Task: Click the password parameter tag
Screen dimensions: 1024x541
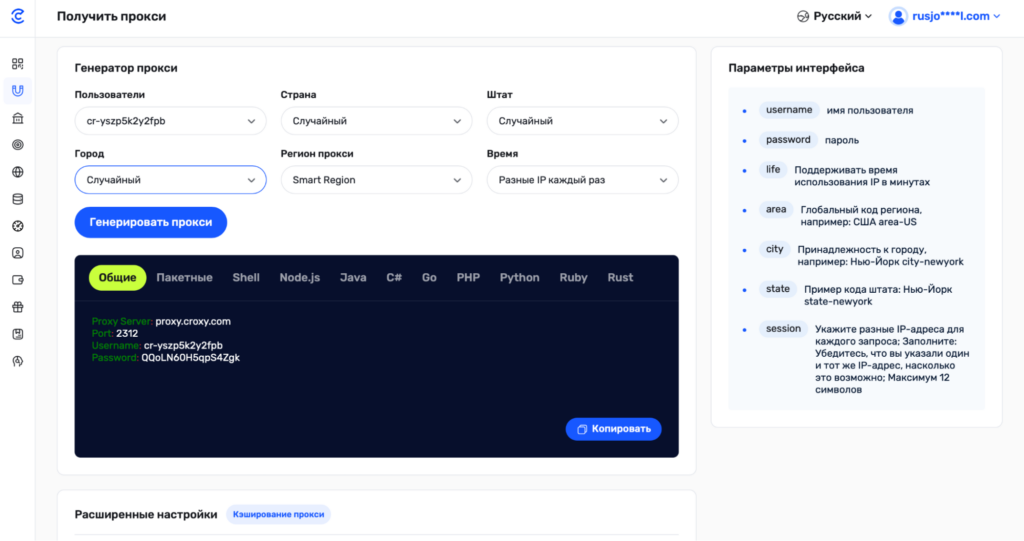Action: [x=788, y=140]
